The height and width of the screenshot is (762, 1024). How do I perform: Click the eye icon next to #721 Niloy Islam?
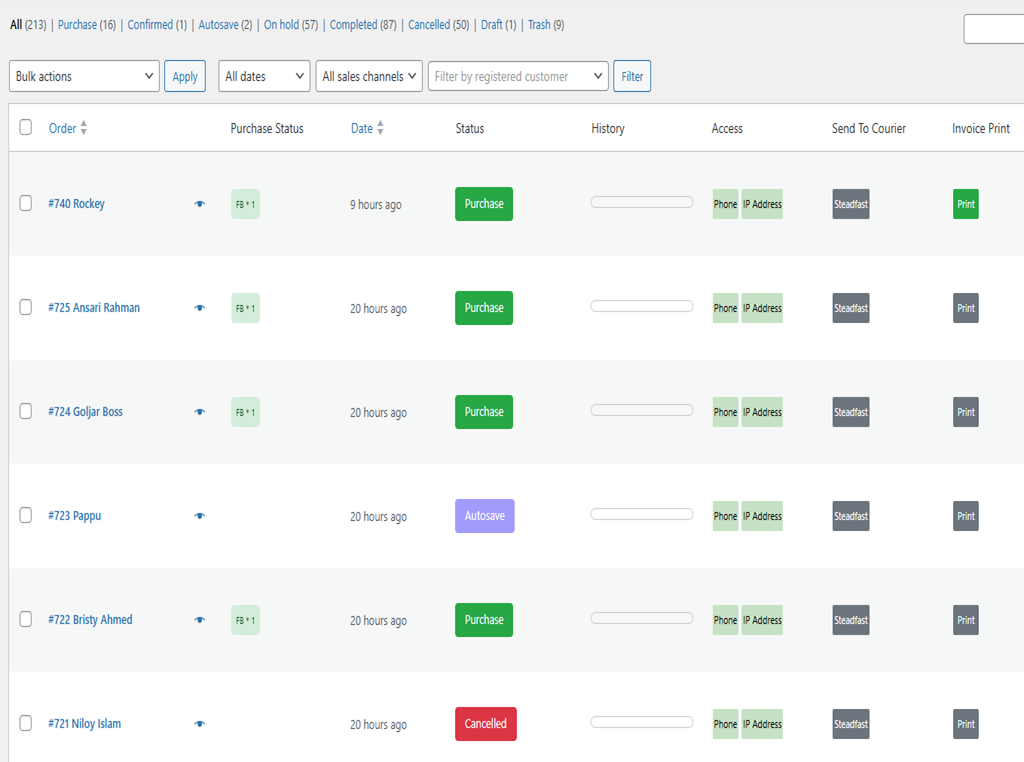pos(199,724)
